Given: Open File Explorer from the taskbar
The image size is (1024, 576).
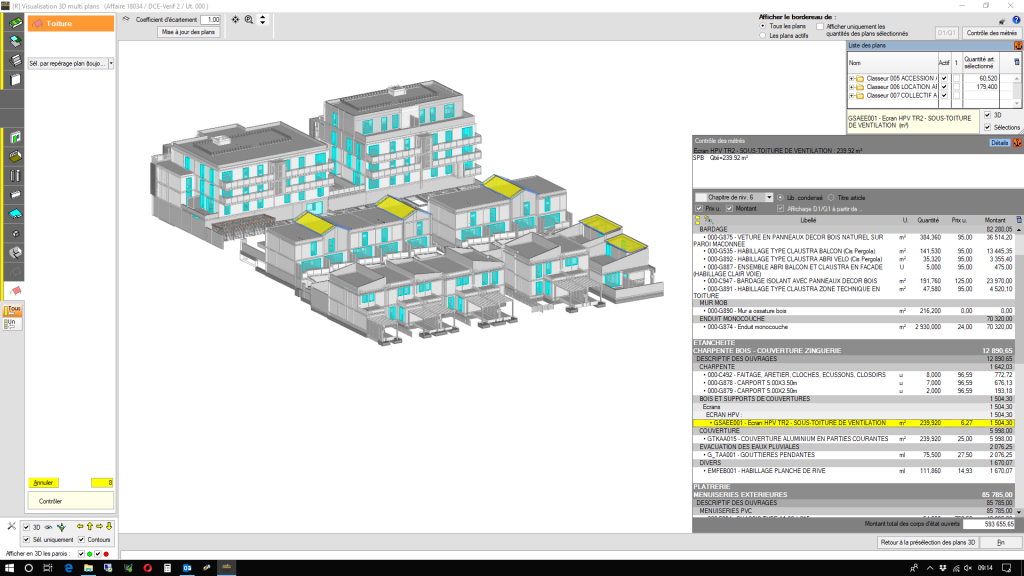Looking at the screenshot, I should pos(88,568).
